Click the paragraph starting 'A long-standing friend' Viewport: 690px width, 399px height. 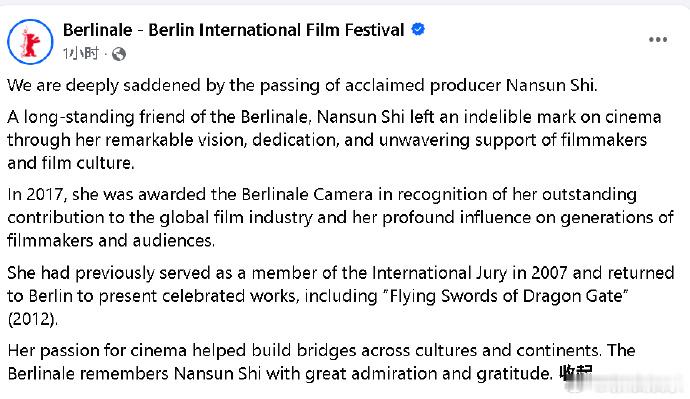(x=334, y=140)
